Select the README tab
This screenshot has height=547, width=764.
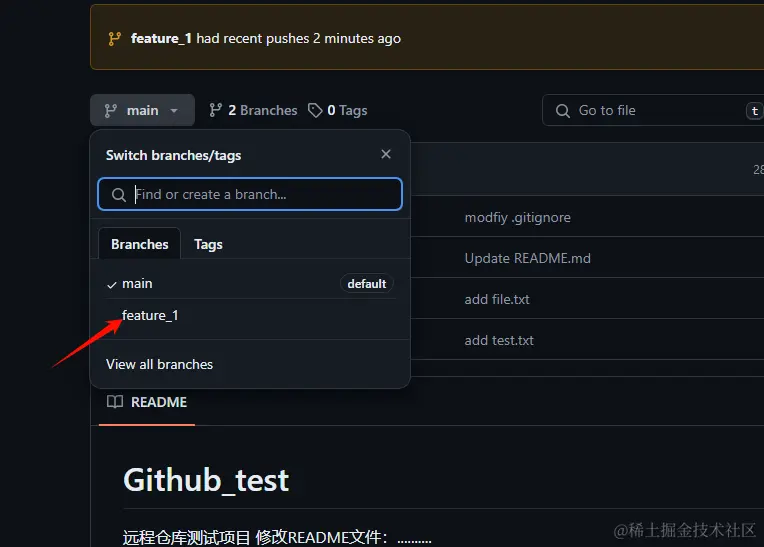[147, 402]
